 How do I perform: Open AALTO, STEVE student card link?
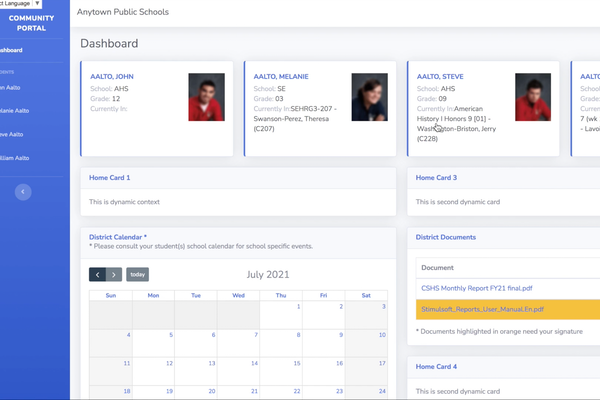441,76
